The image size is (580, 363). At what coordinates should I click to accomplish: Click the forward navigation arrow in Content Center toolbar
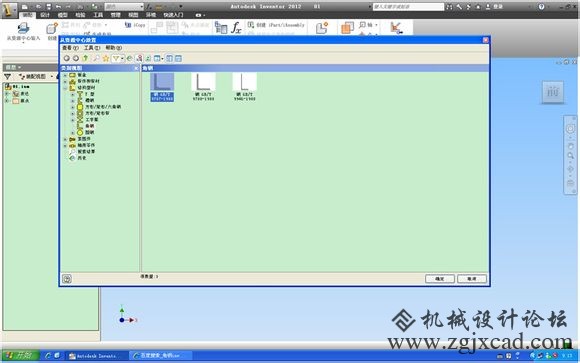[x=76, y=58]
